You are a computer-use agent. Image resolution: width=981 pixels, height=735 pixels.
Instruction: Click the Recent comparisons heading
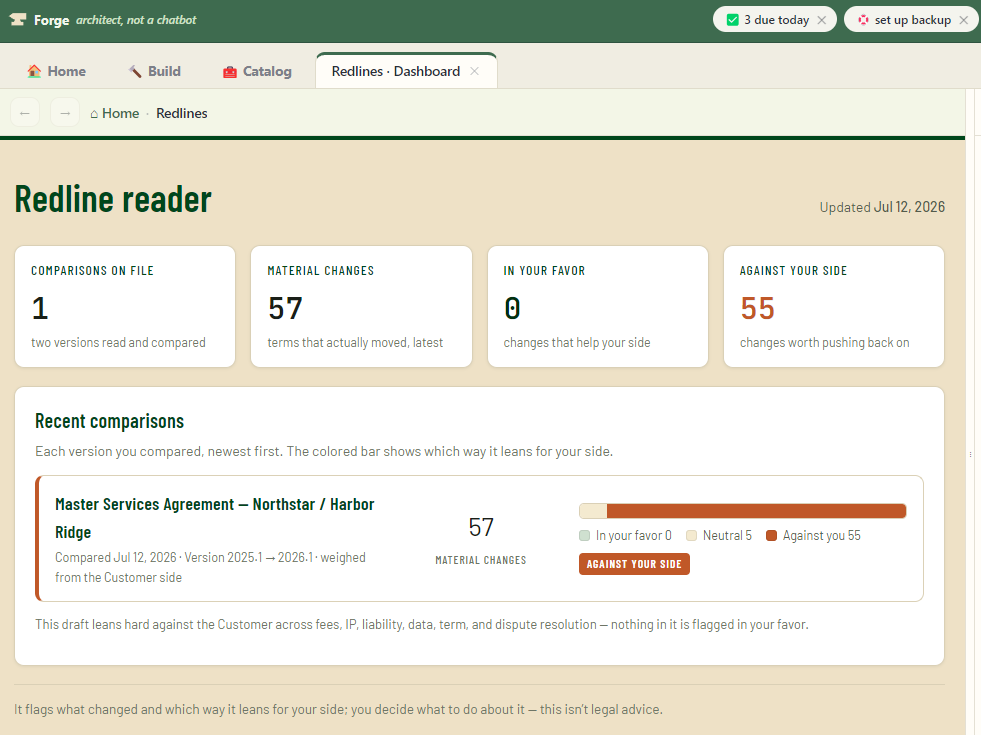[x=109, y=421]
